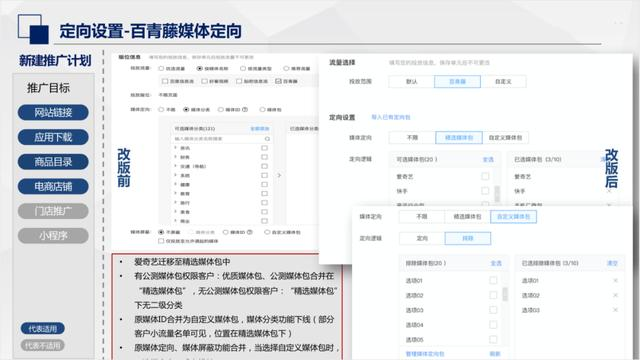Tick the 选项03 checkbox in the exclude list
640x360 pixels.
point(493,310)
